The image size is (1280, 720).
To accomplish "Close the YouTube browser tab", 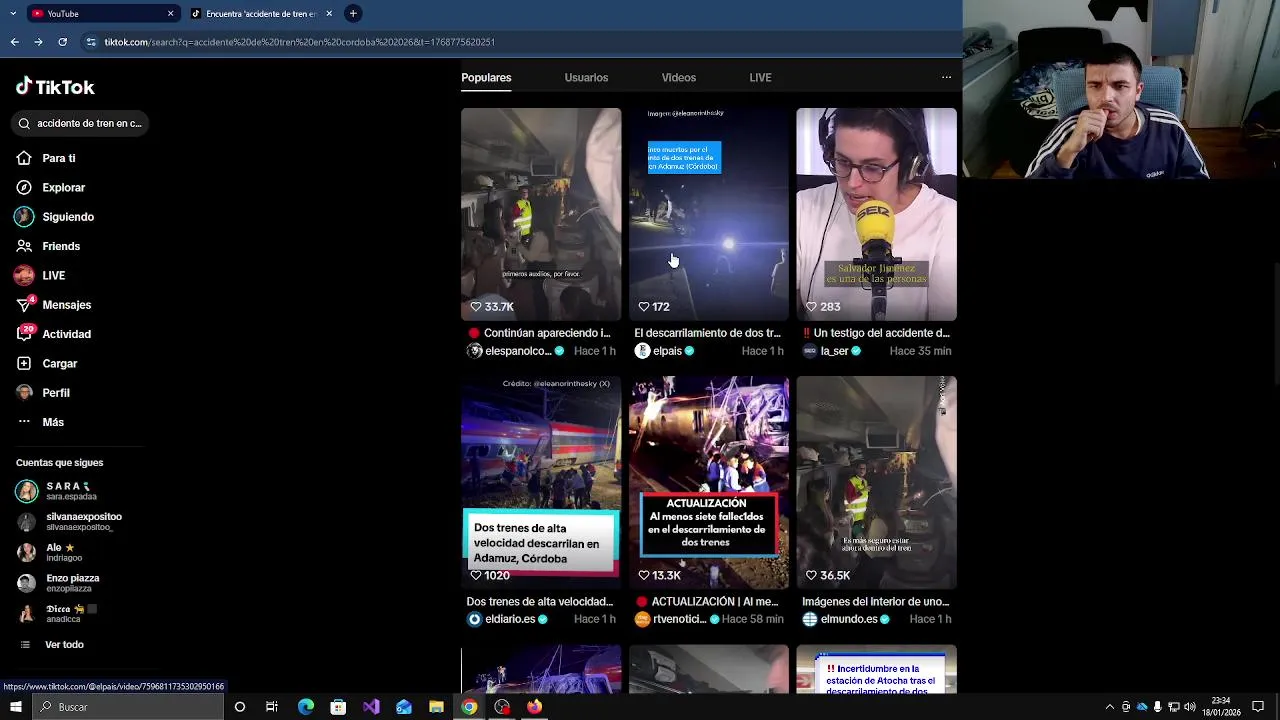I will coord(170,13).
